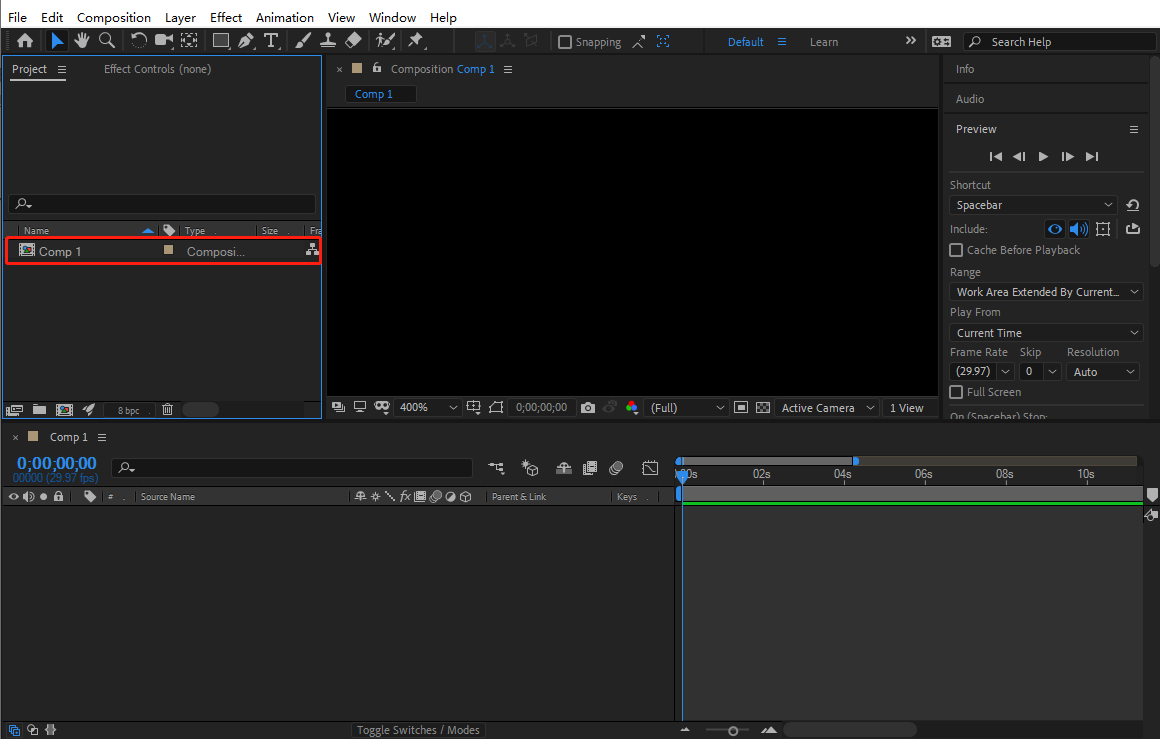
Task: Open the 400% magnification dropdown
Action: click(x=428, y=408)
